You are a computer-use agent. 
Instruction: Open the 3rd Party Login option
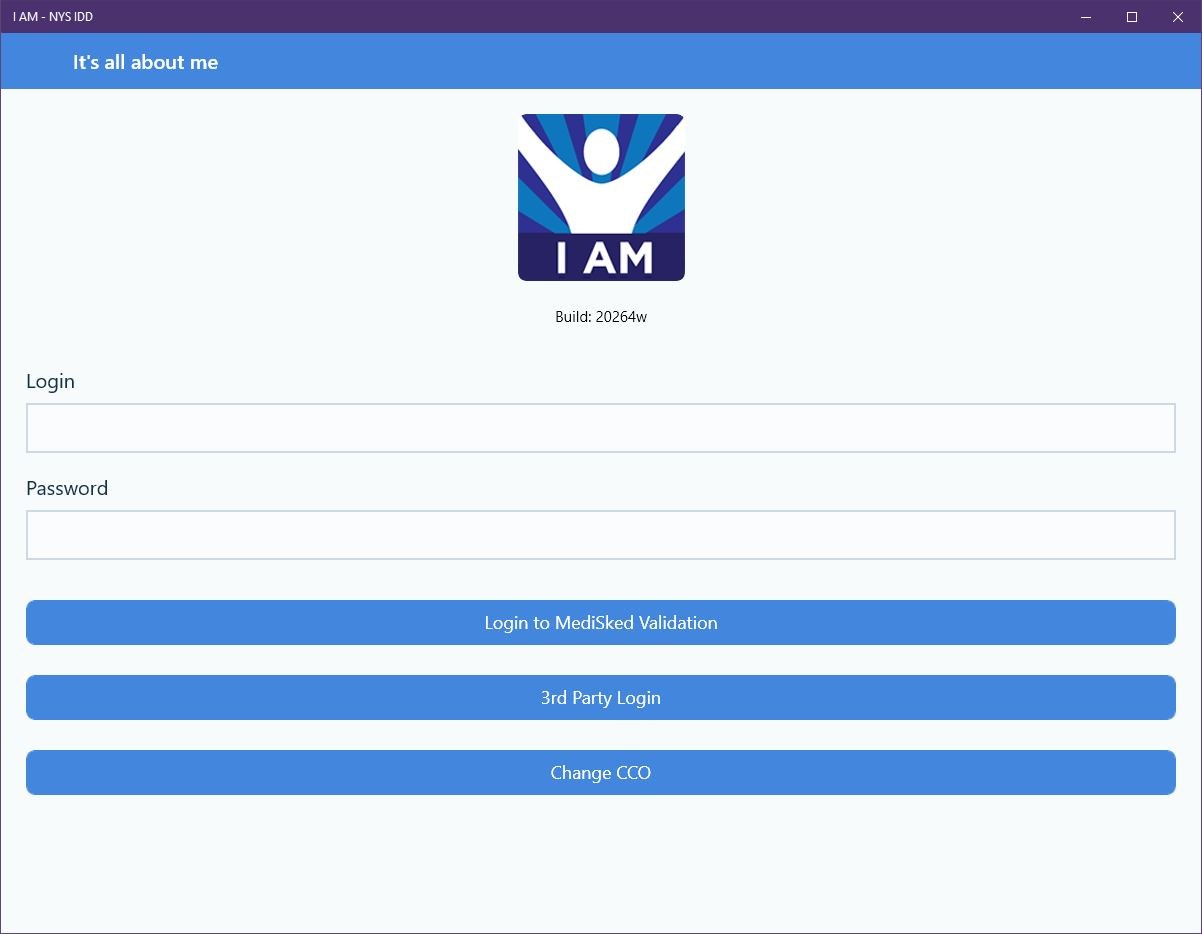click(601, 697)
